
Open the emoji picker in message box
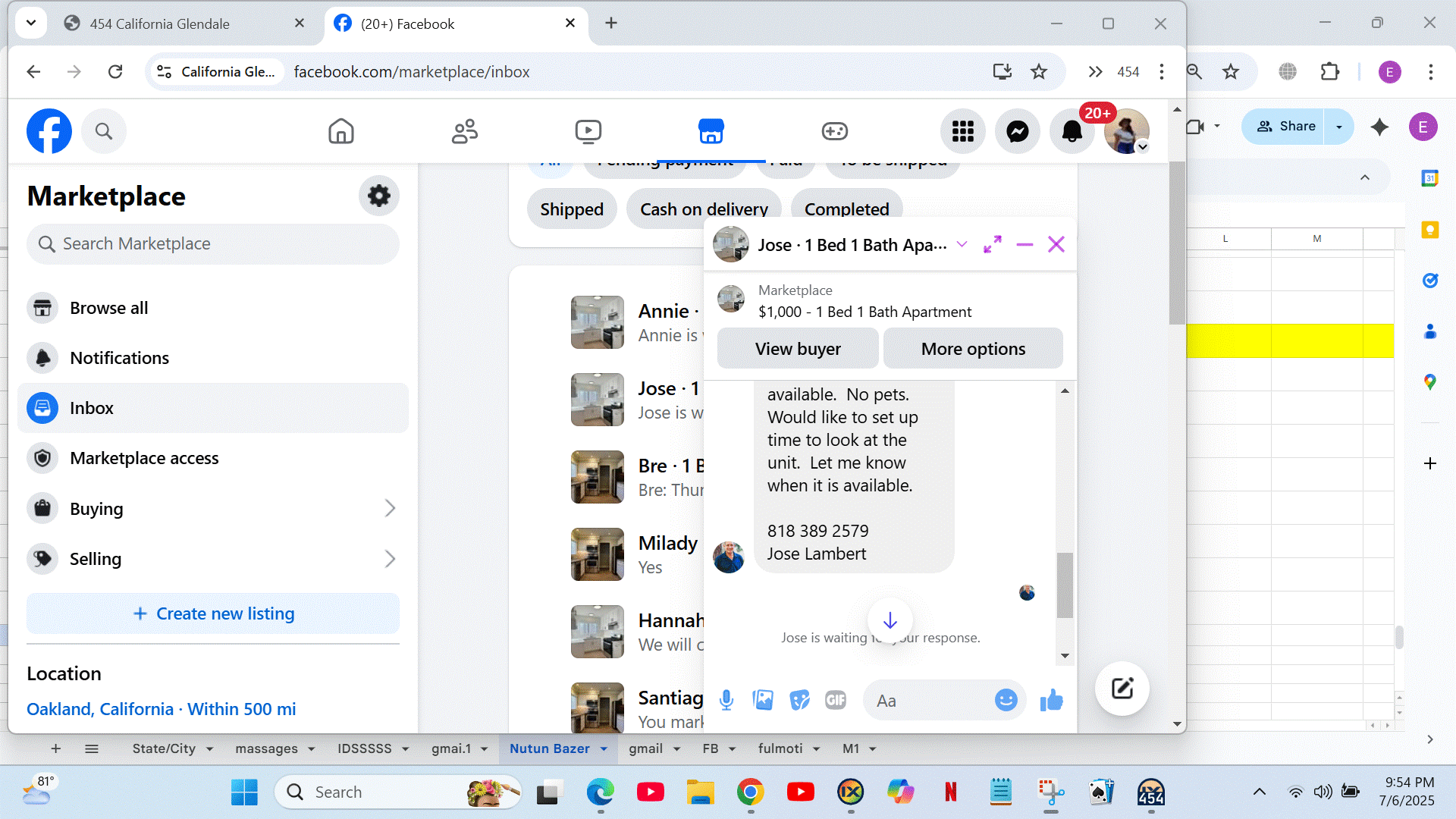tap(1006, 700)
